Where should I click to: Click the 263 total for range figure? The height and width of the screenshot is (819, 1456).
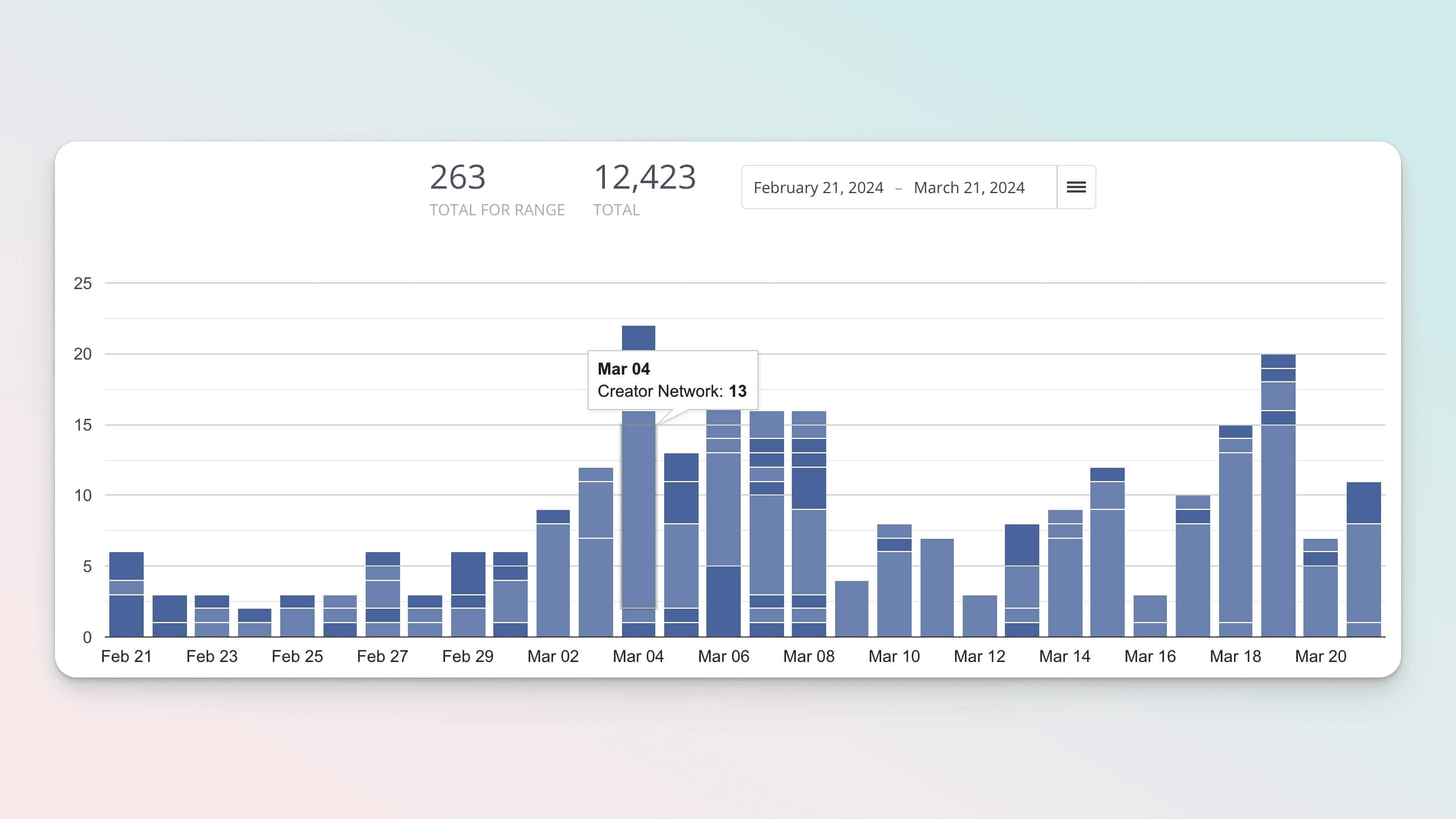[457, 178]
